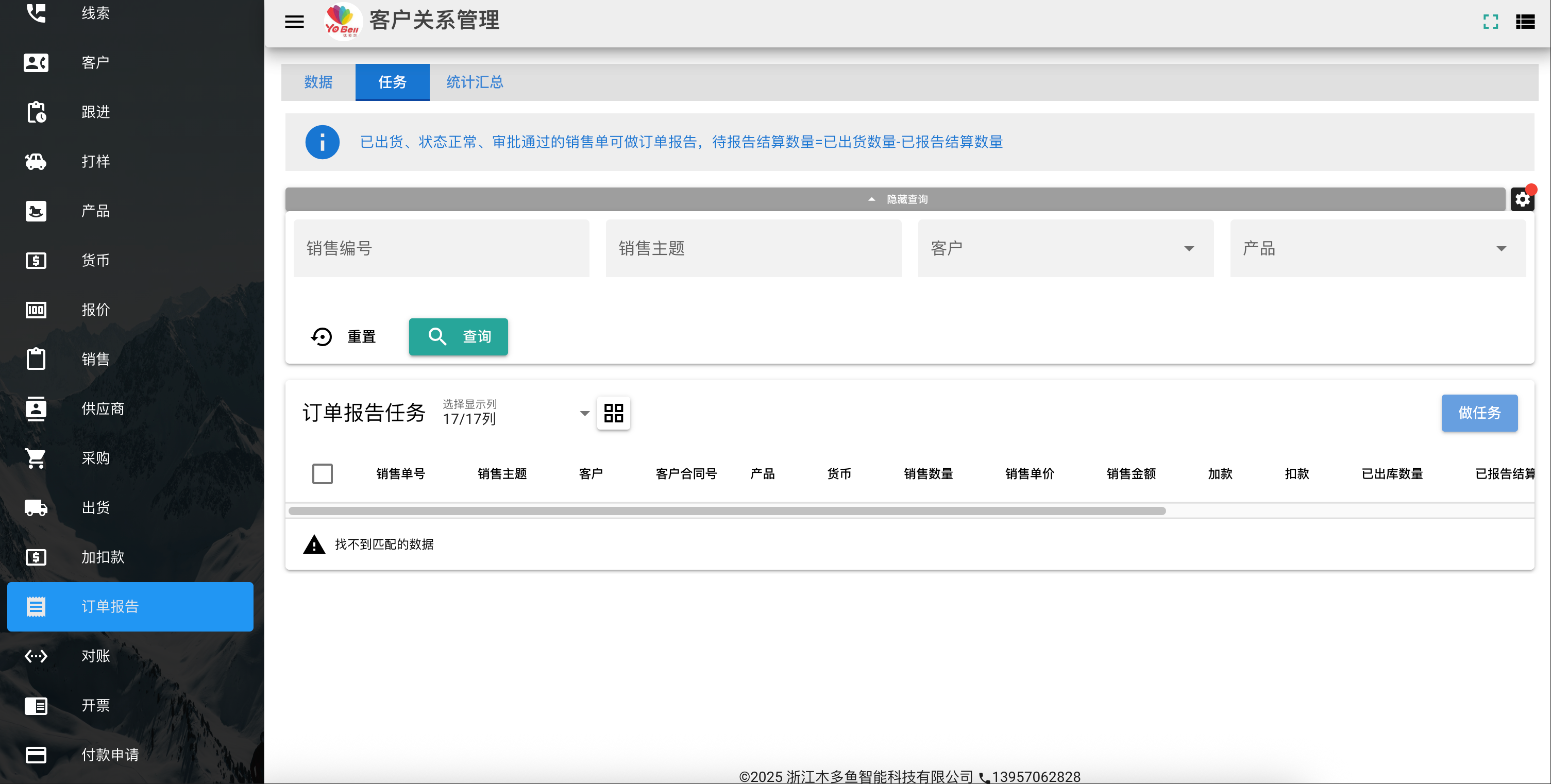
Task: Collapse the 隐藏查询 query panel bar
Action: pyautogui.click(x=895, y=199)
